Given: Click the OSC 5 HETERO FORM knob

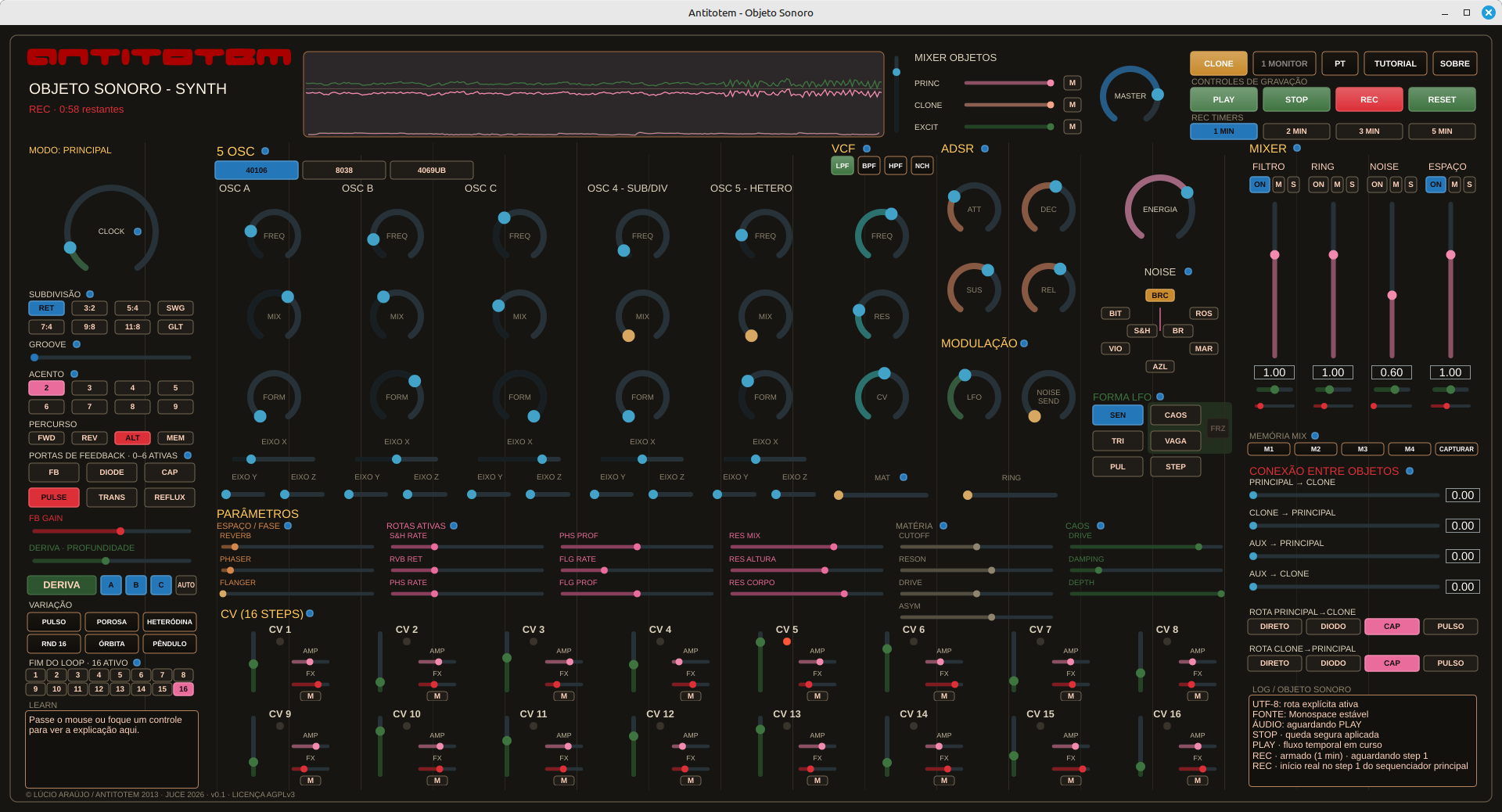Looking at the screenshot, I should click(x=765, y=397).
